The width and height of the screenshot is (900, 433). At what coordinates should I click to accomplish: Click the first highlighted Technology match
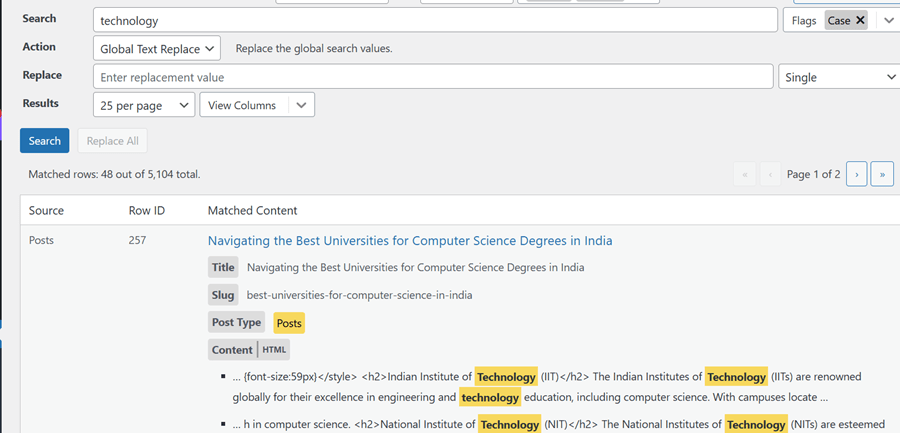[506, 377]
